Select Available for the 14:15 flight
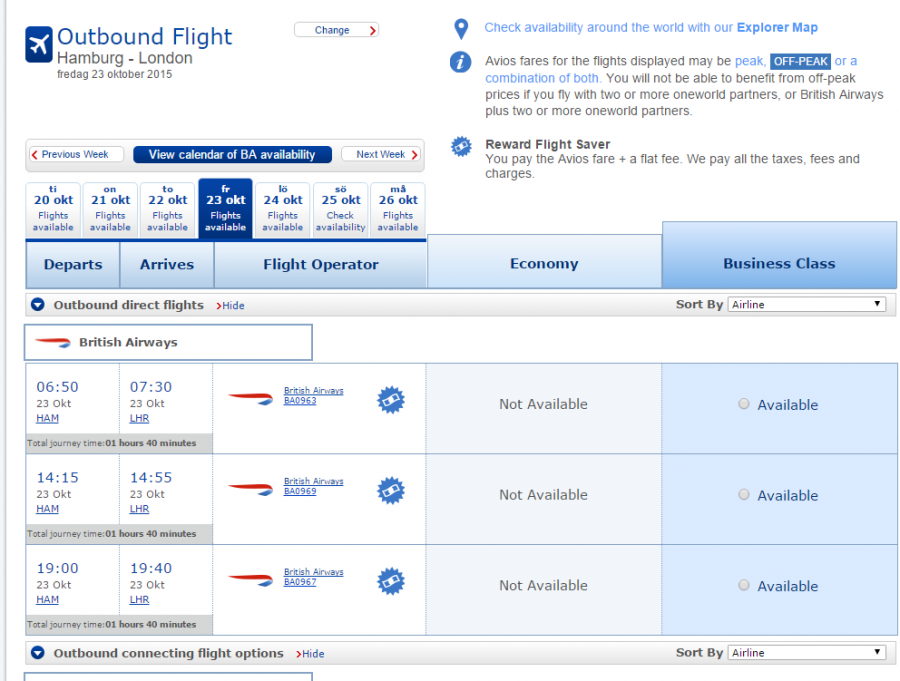 [743, 494]
